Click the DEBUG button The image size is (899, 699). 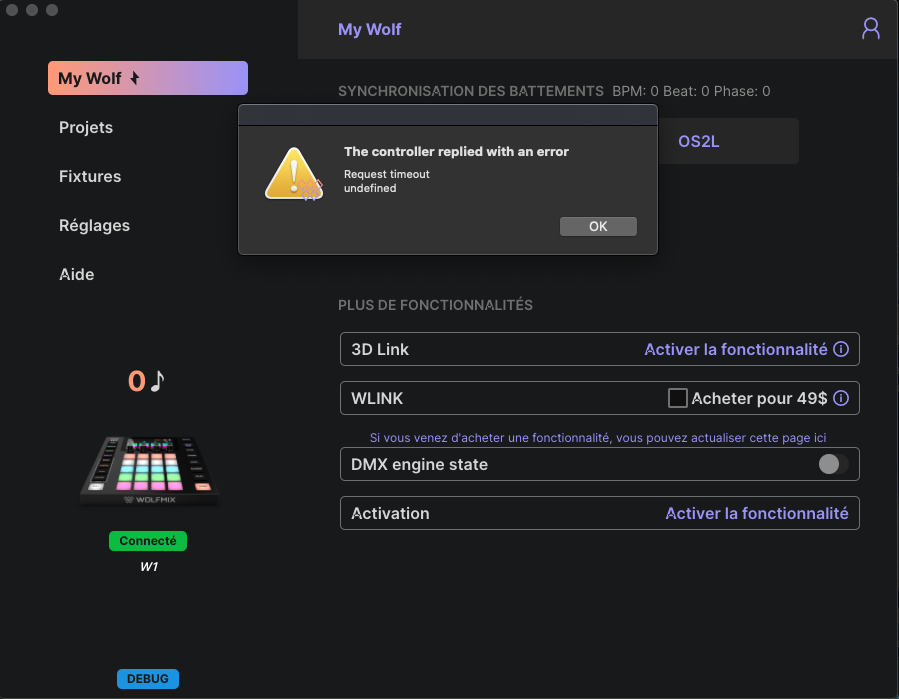148,679
